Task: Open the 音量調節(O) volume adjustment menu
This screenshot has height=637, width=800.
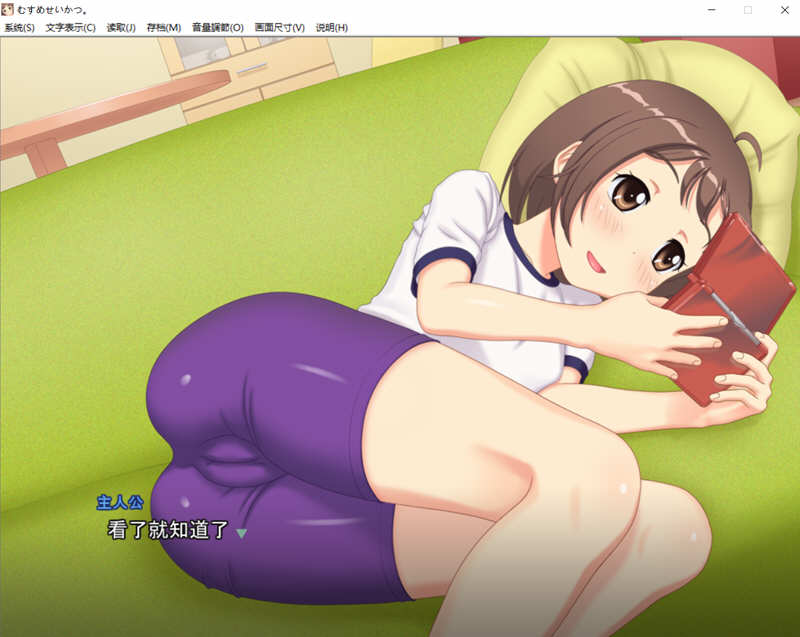Action: [x=217, y=27]
